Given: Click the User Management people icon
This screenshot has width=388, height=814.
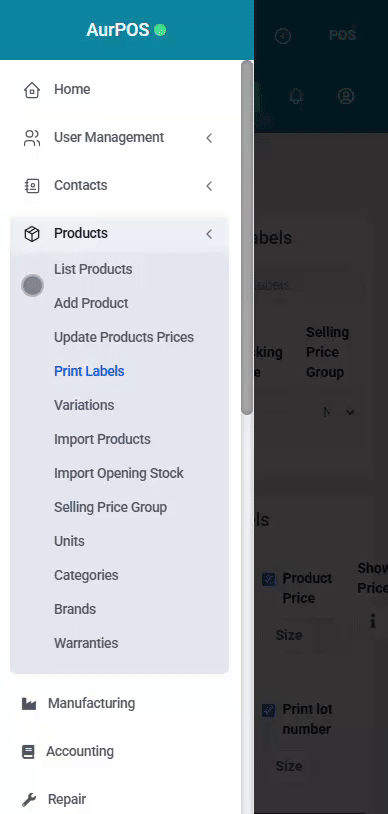Looking at the screenshot, I should (x=32, y=138).
